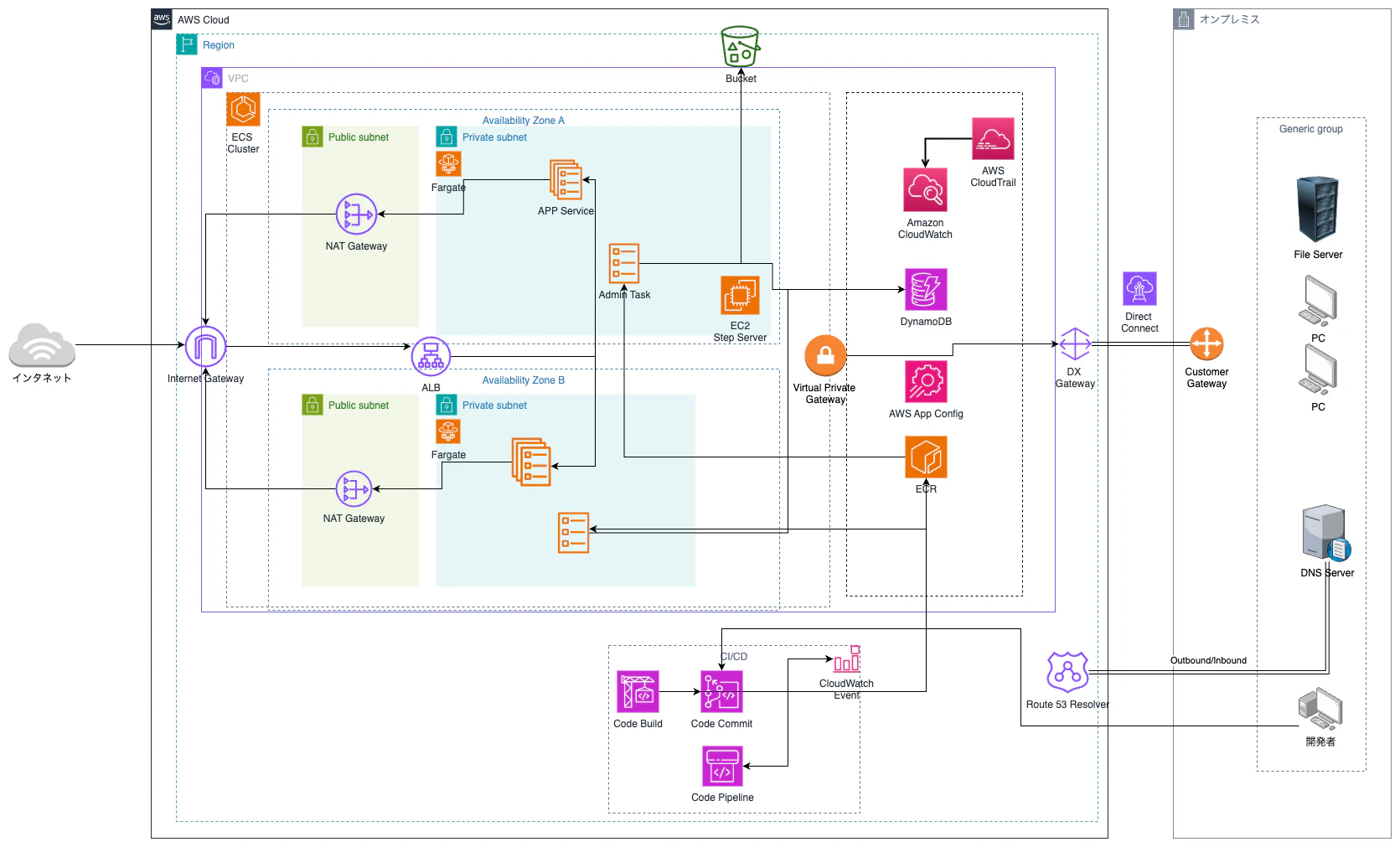Click the Amazon CloudWatch icon
1400x847 pixels.
pyautogui.click(x=925, y=190)
